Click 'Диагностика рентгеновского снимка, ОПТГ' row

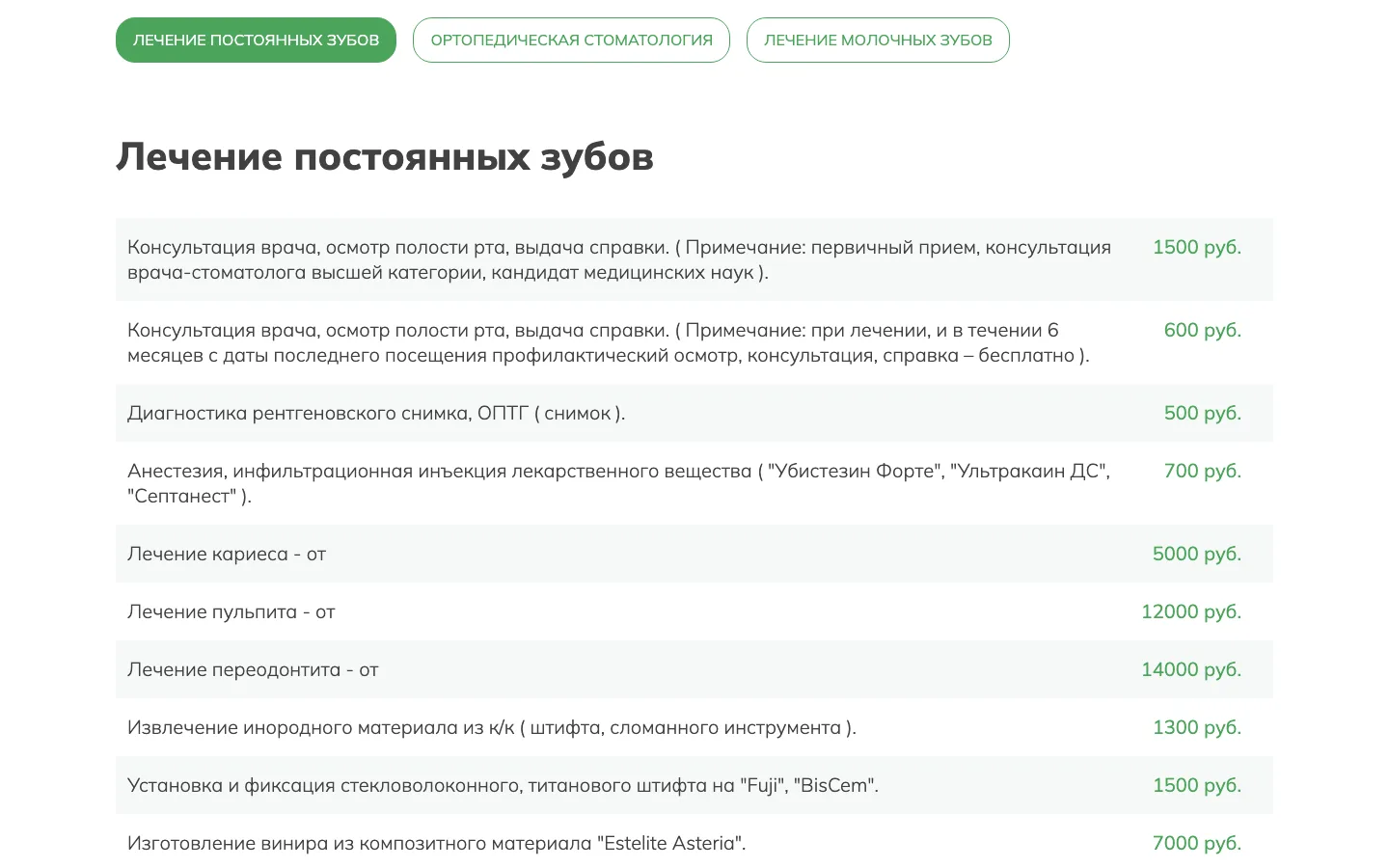(x=694, y=413)
